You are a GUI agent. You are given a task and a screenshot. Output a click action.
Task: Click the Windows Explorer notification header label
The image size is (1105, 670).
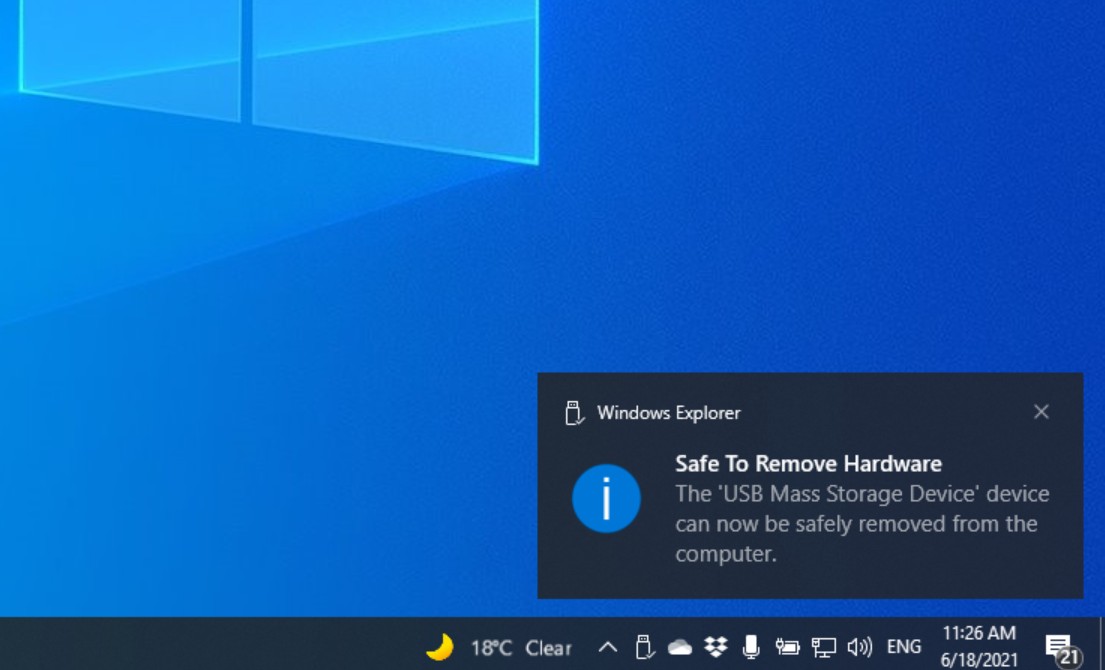tap(668, 413)
